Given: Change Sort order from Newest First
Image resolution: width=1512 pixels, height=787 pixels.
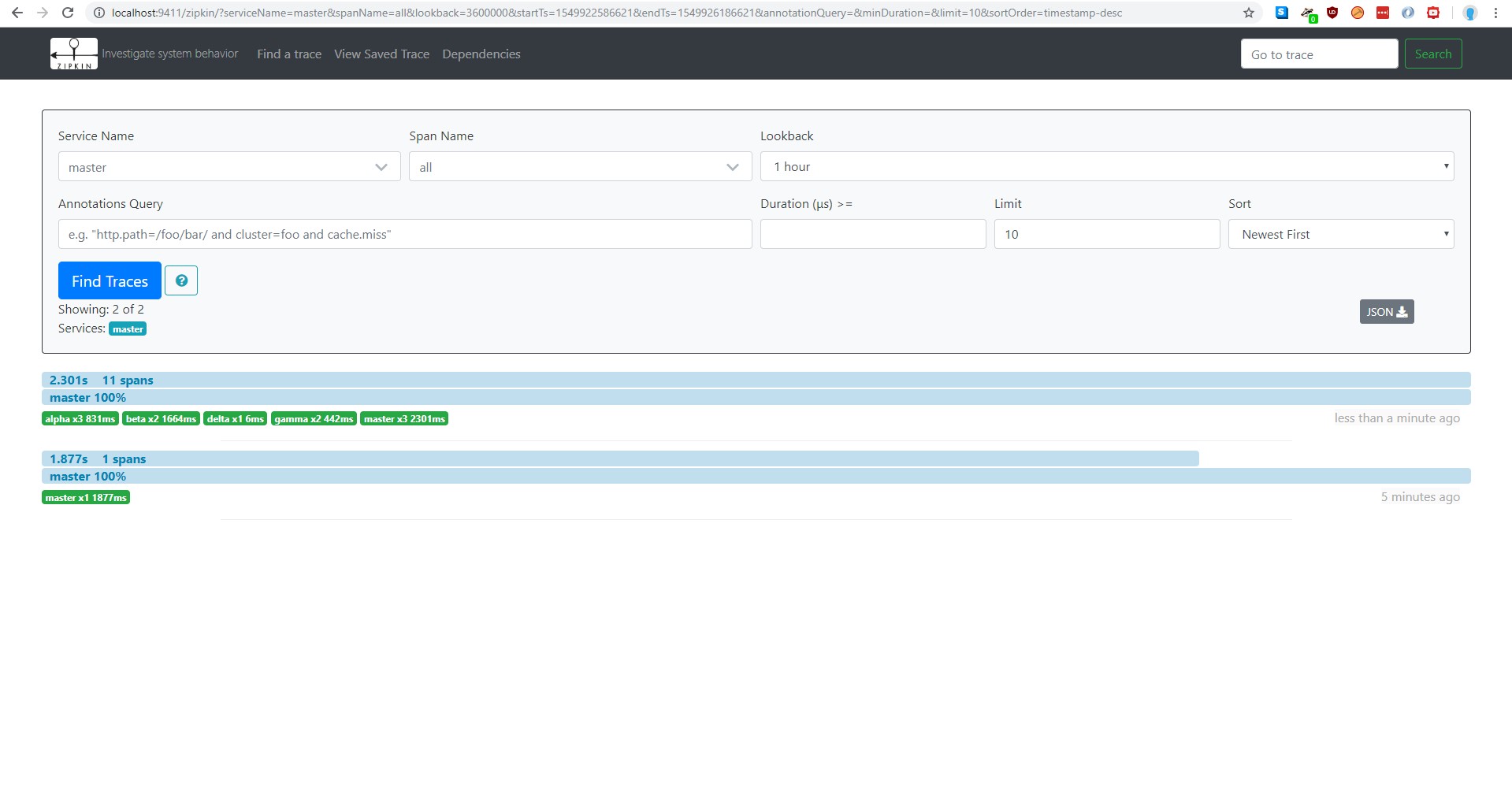Looking at the screenshot, I should point(1340,235).
